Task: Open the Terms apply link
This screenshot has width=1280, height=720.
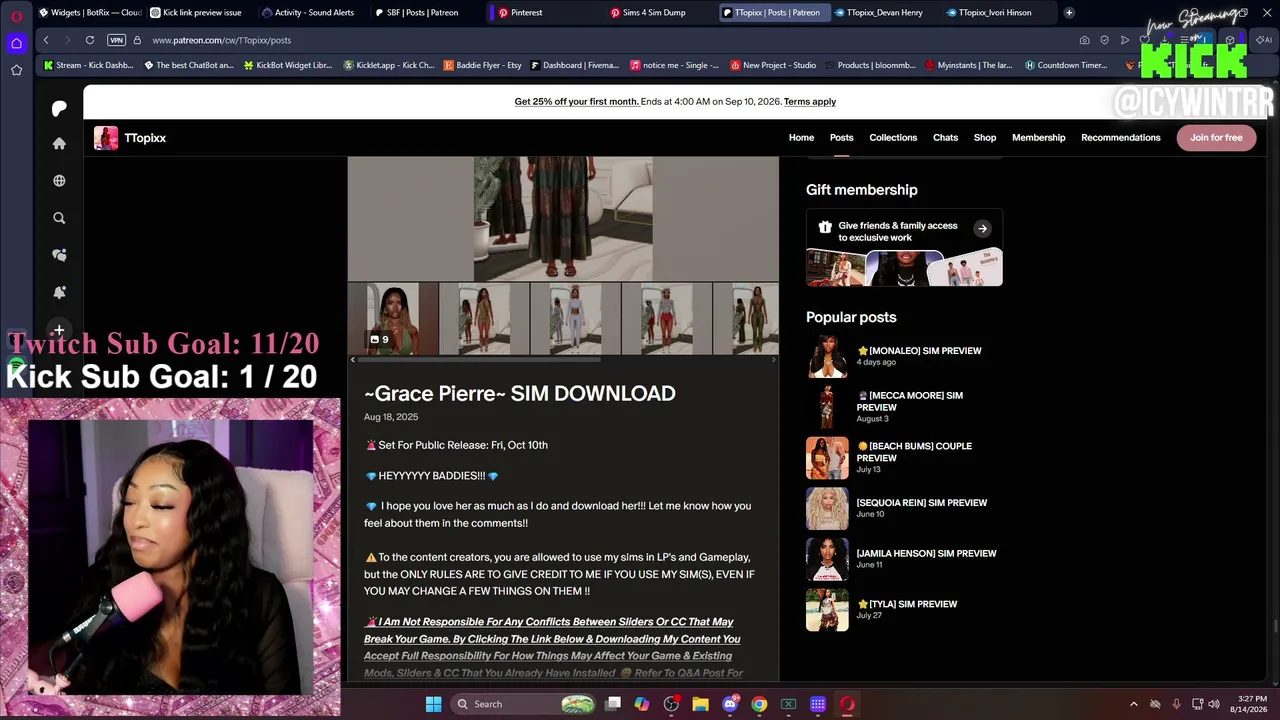Action: point(810,102)
